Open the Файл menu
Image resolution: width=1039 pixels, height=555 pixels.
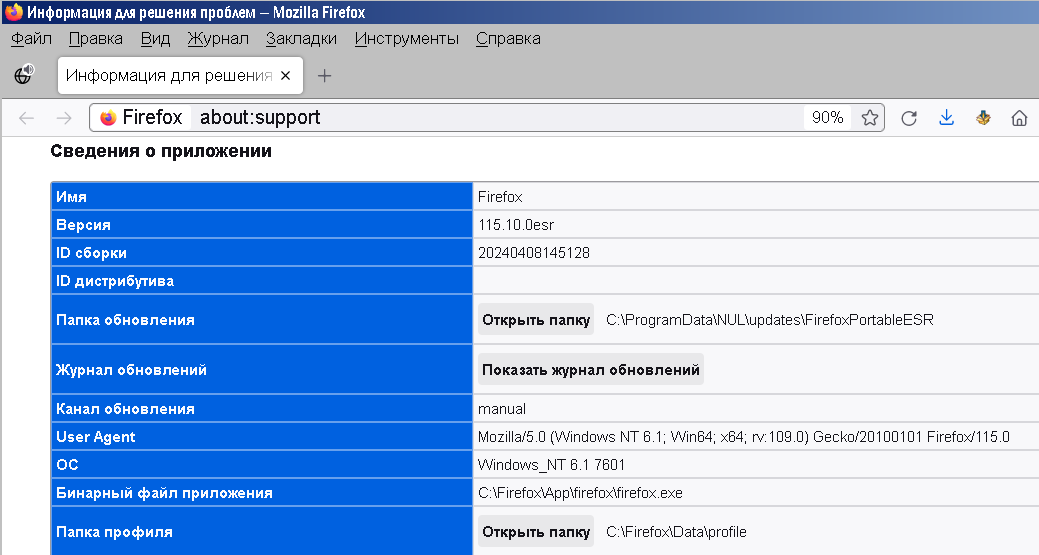pos(31,38)
